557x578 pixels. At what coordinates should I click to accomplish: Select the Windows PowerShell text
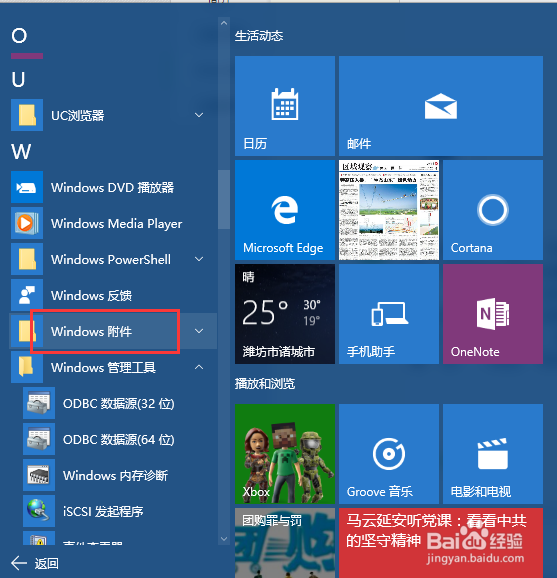111,260
